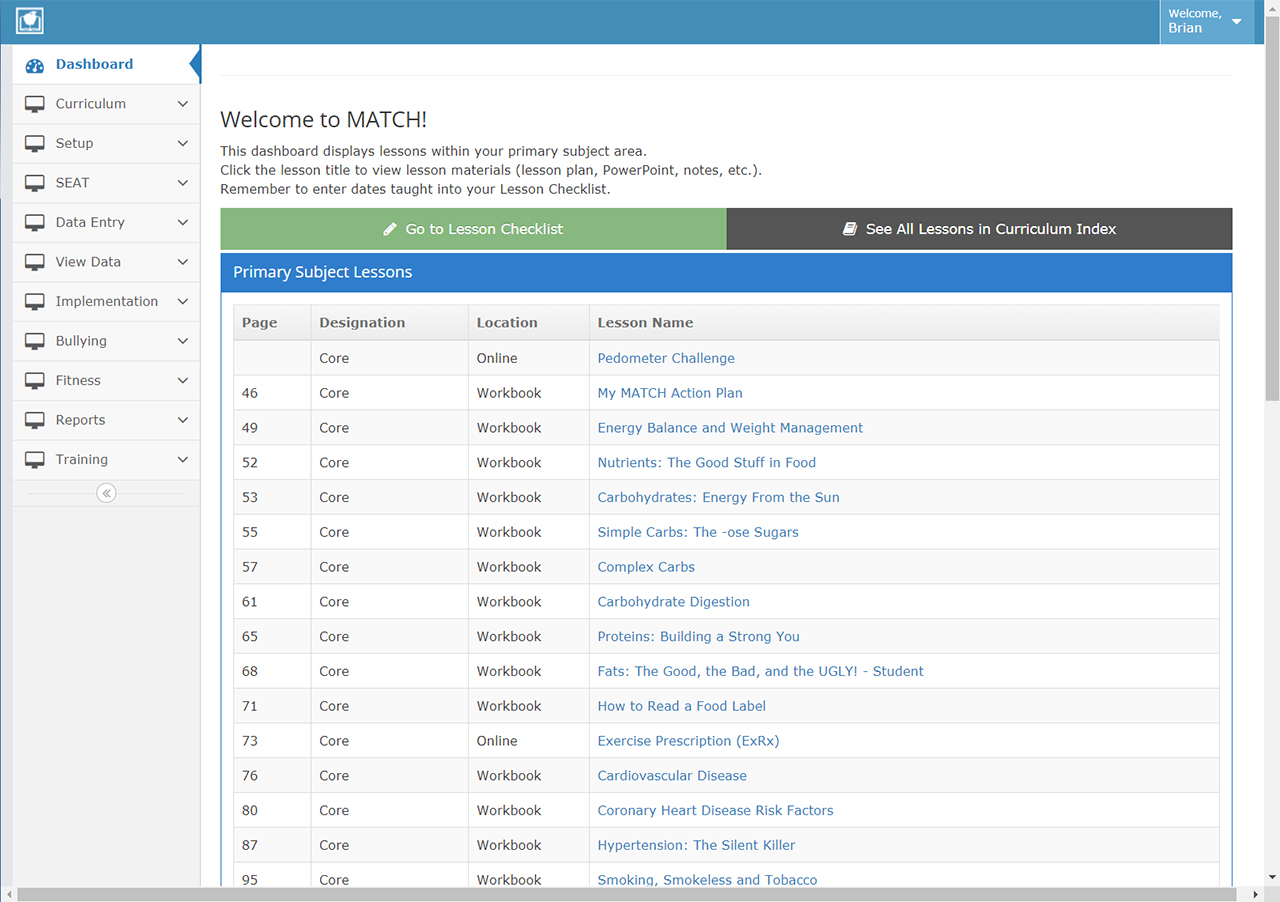Expand the Training section chevron

(x=182, y=460)
